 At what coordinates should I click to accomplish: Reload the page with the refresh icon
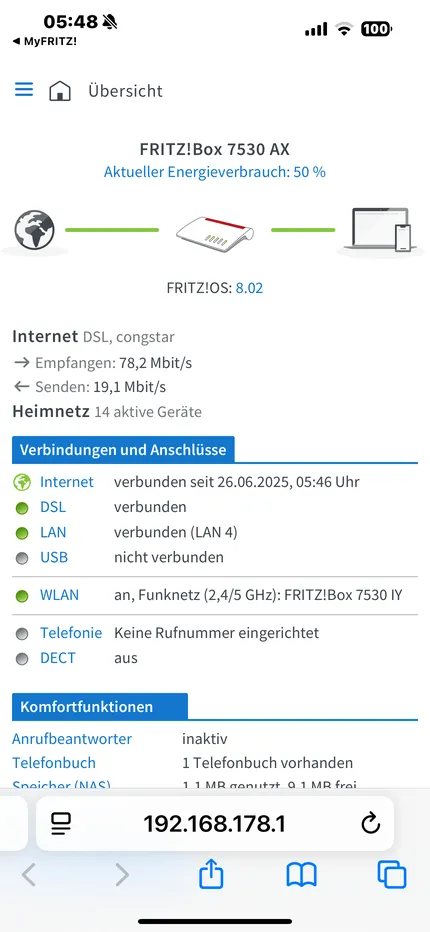click(370, 823)
